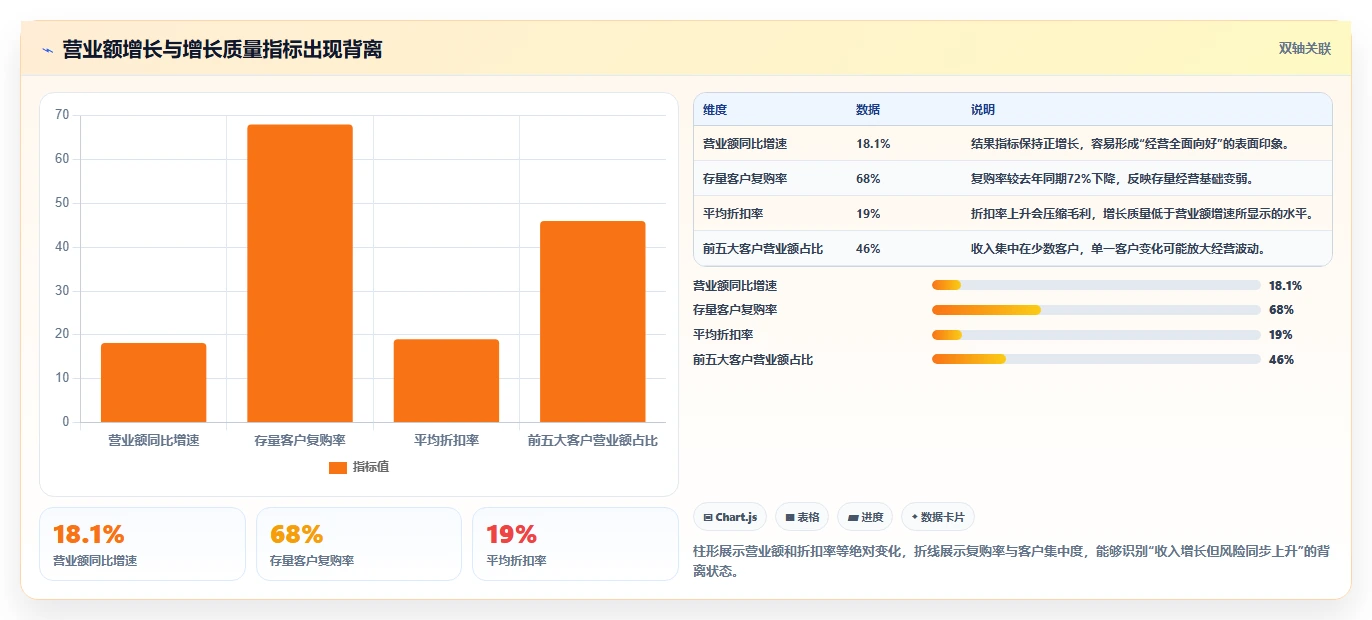
Task: Open the 68% 存量客户复购率 KPI card
Action: pos(359,544)
